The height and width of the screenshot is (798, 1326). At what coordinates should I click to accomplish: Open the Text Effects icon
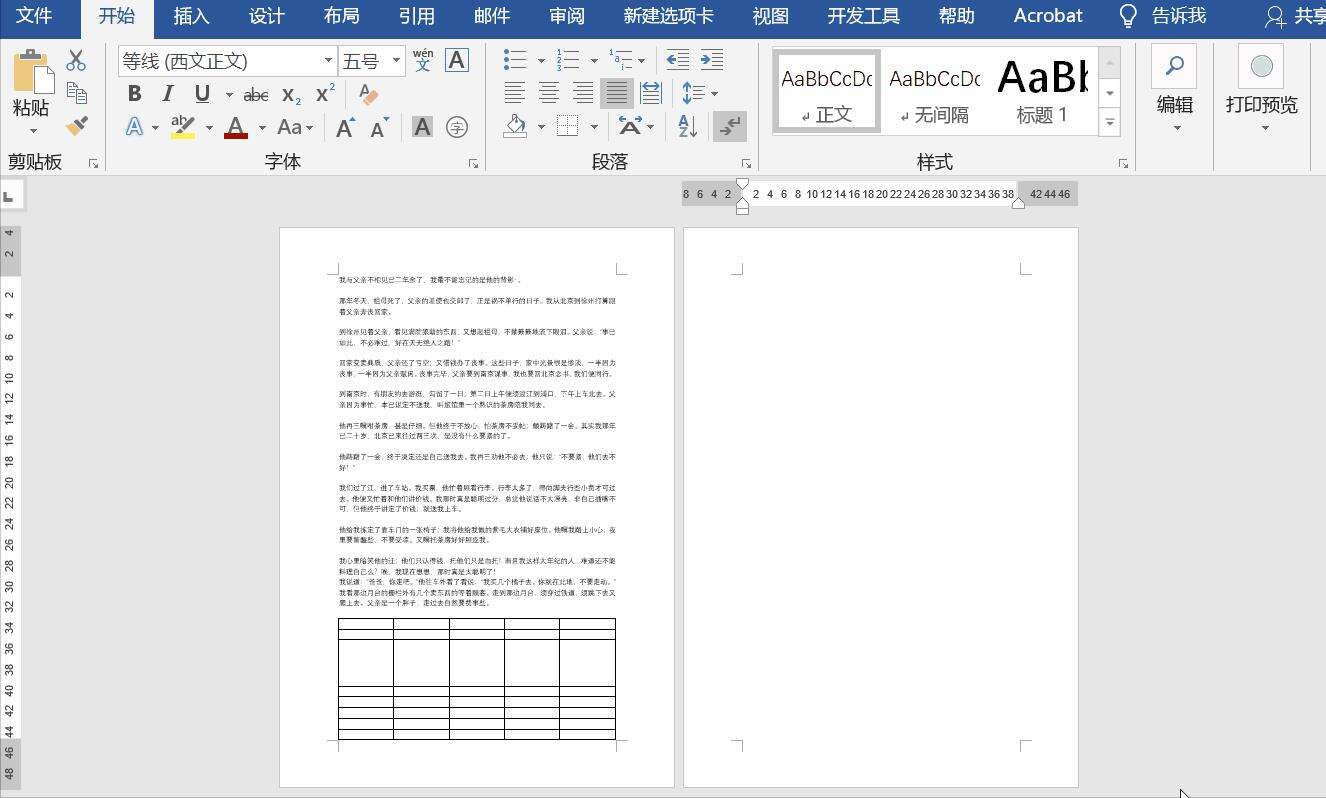pyautogui.click(x=134, y=127)
